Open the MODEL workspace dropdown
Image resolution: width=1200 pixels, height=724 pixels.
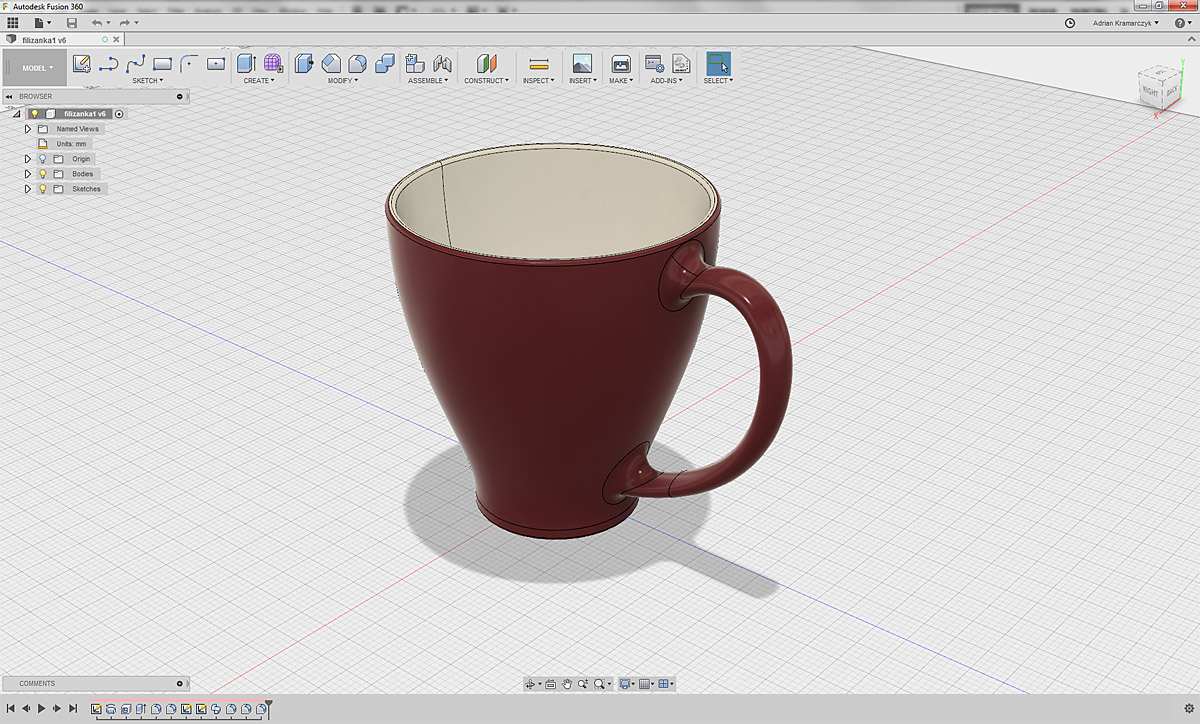tap(36, 68)
